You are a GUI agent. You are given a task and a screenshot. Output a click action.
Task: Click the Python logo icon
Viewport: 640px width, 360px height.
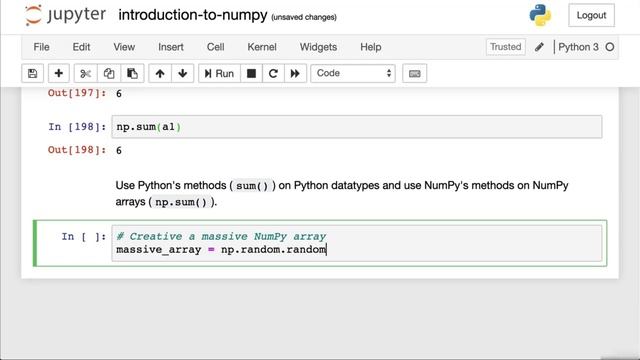(540, 15)
